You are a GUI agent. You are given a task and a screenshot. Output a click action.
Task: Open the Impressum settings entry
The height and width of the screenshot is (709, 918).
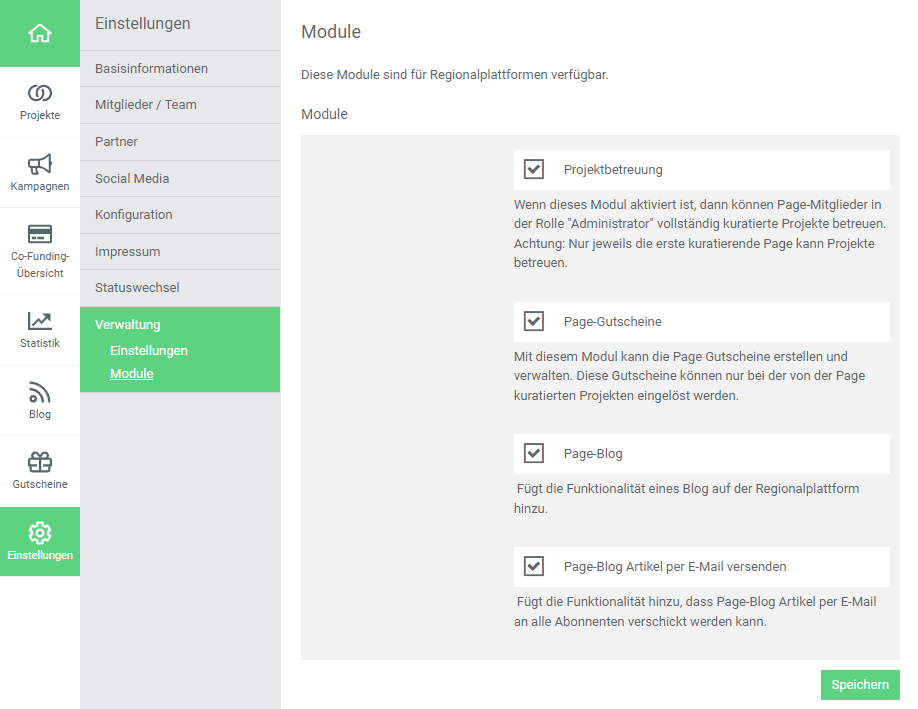tap(128, 251)
